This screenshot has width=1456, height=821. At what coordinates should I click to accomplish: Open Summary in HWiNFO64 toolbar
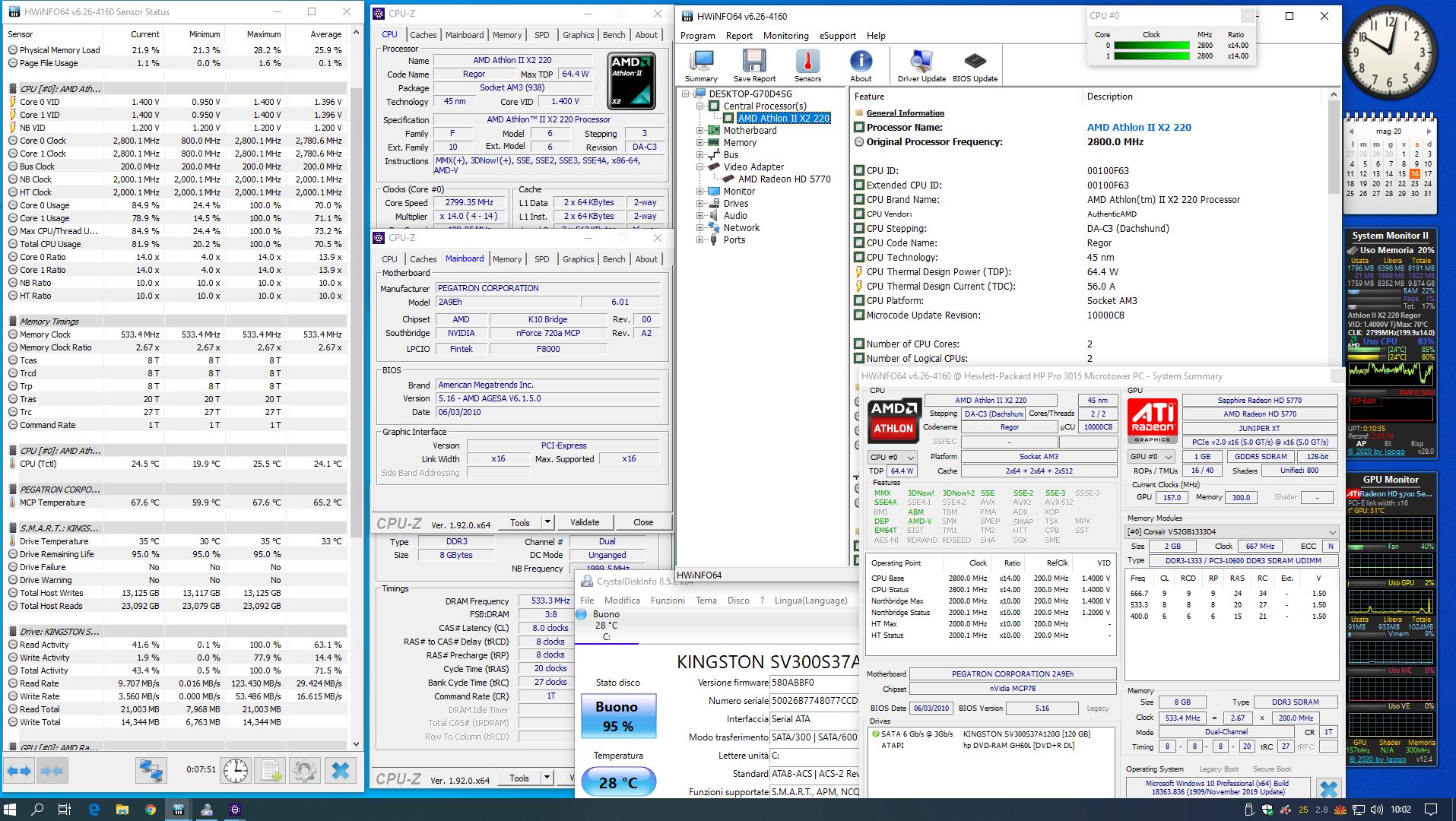pos(700,65)
